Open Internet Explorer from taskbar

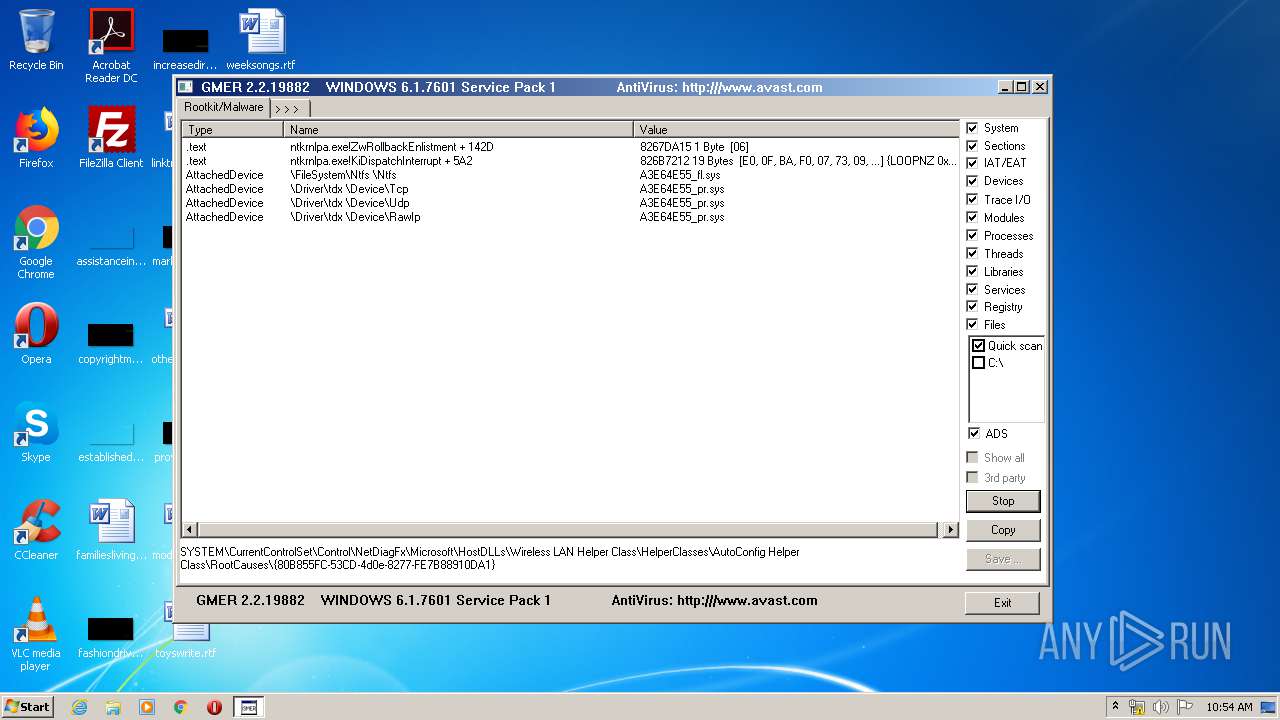tap(79, 707)
